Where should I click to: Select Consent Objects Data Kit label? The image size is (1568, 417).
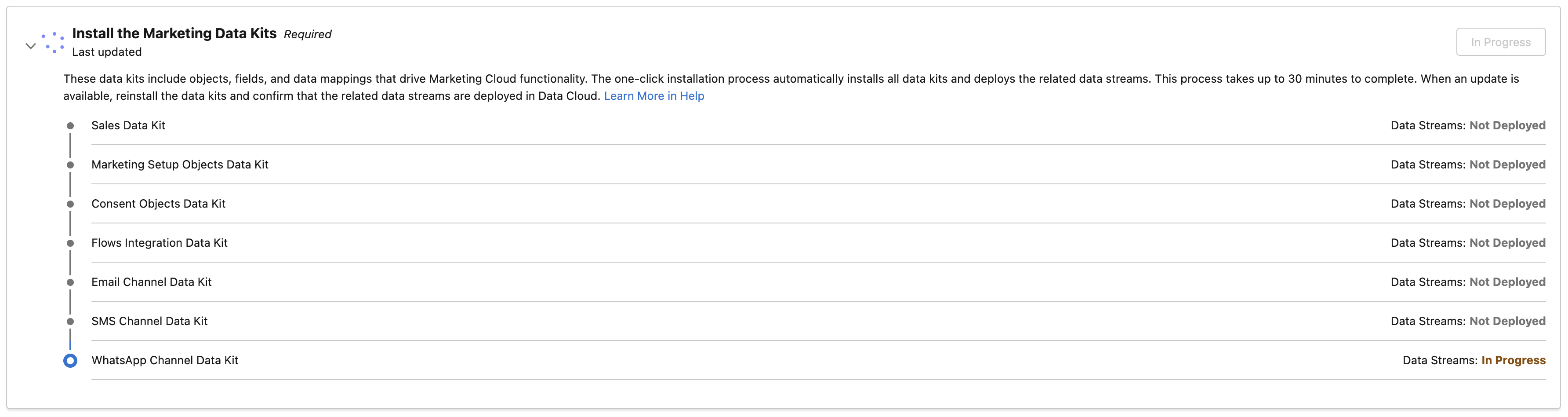(x=158, y=204)
